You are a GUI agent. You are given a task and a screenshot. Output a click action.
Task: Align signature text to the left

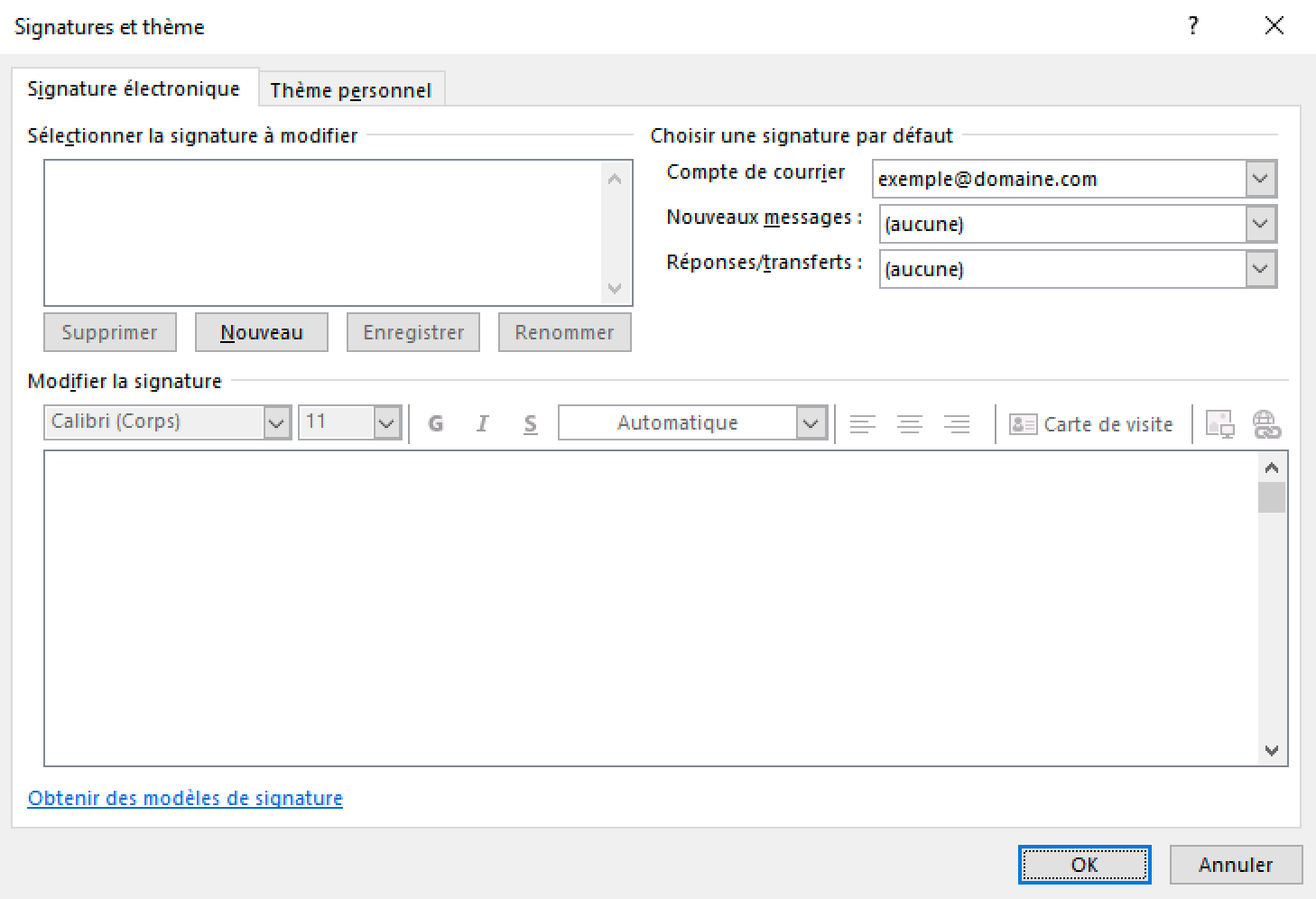[x=863, y=422]
